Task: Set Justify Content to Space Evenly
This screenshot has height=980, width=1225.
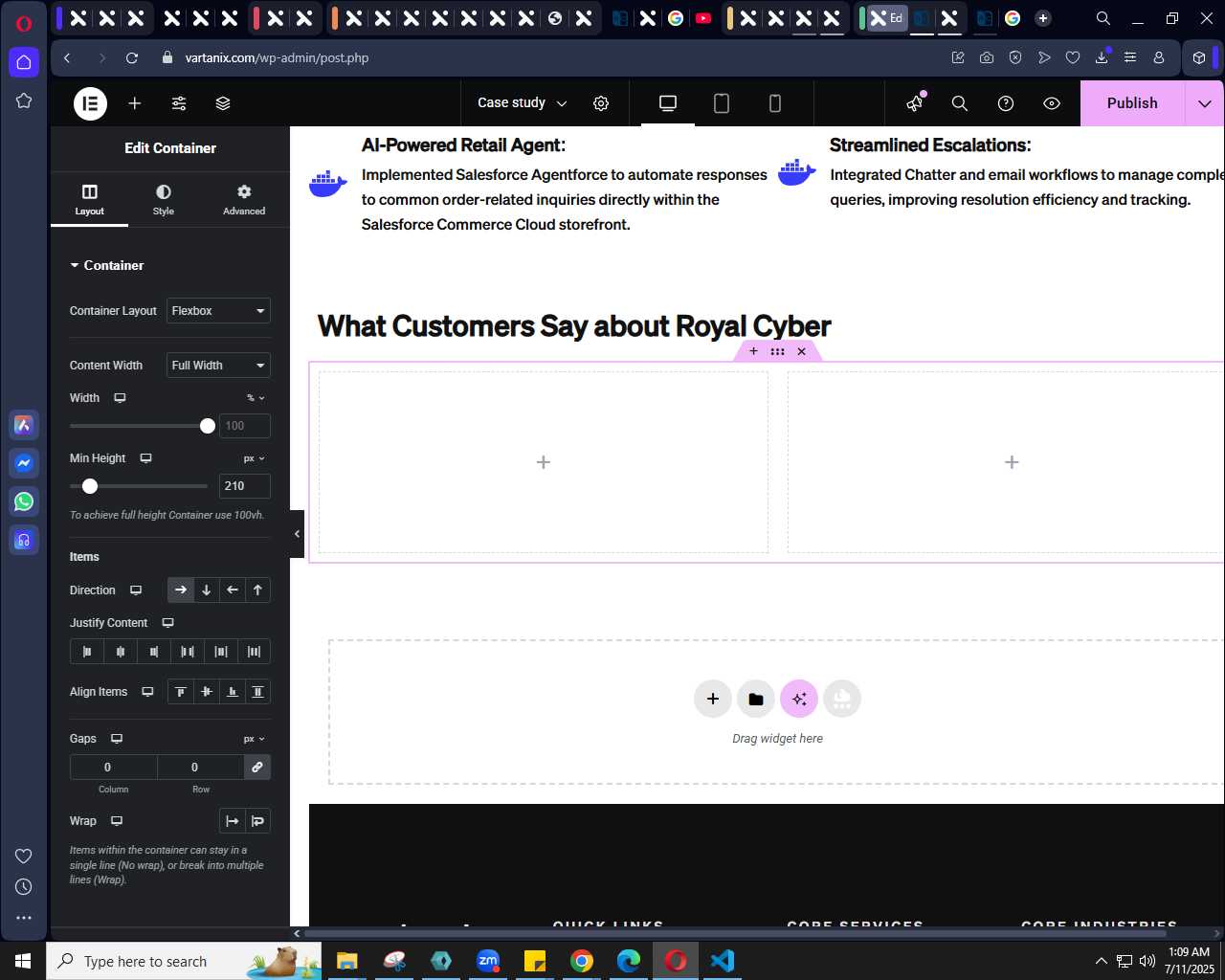Action: (255, 652)
